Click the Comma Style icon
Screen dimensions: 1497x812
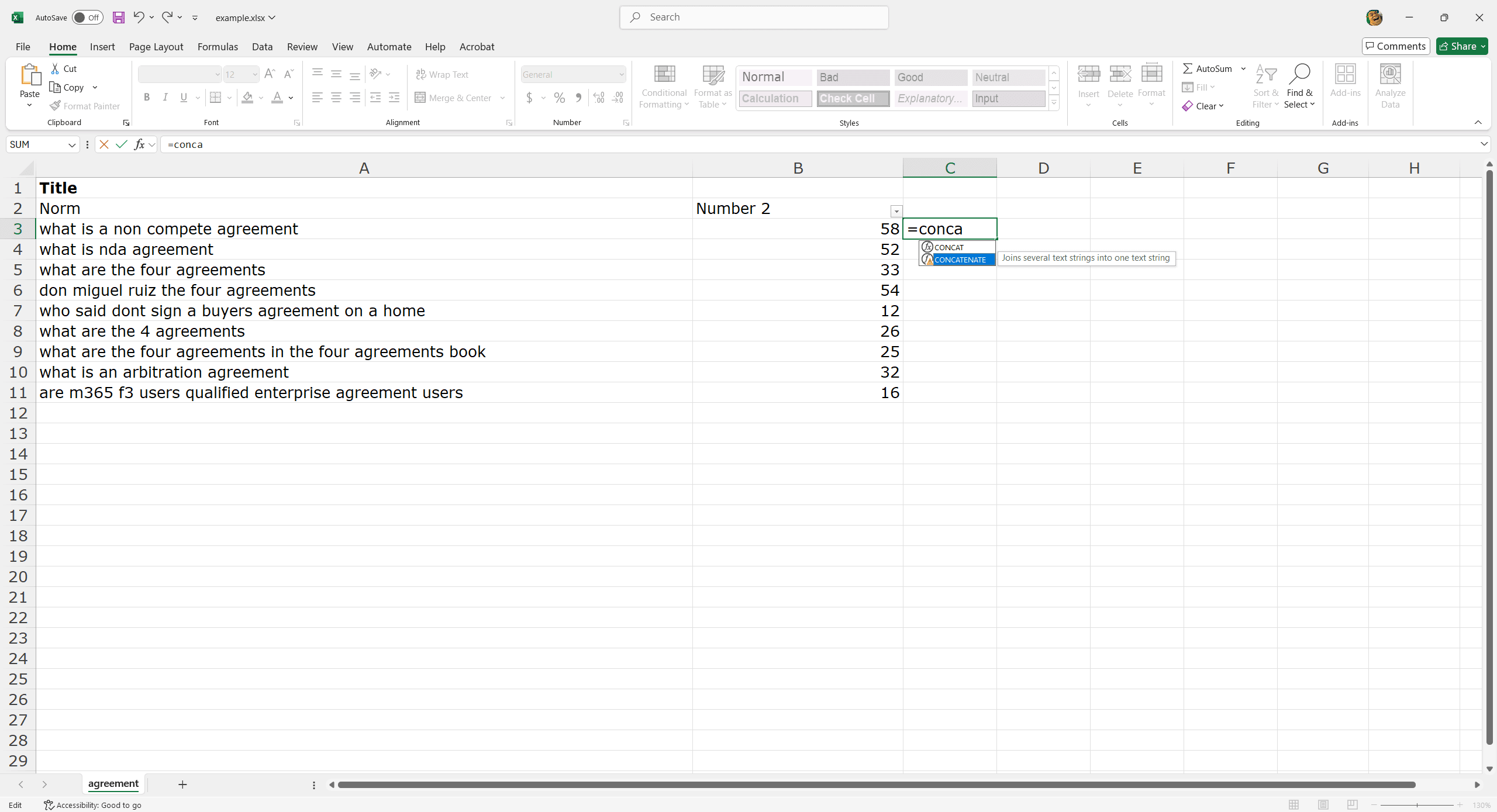coord(578,98)
